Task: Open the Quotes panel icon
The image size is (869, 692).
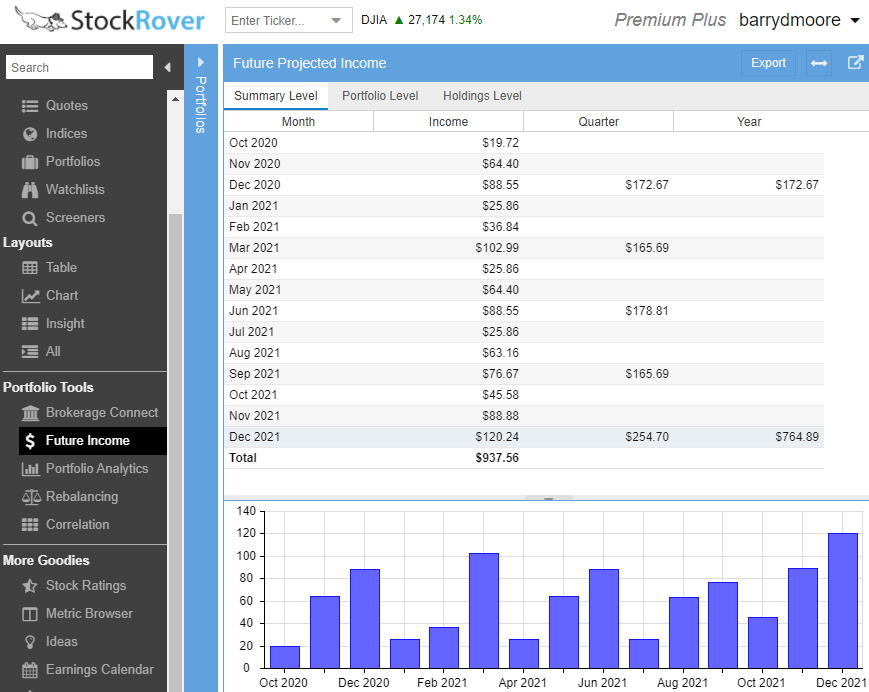Action: pos(27,105)
